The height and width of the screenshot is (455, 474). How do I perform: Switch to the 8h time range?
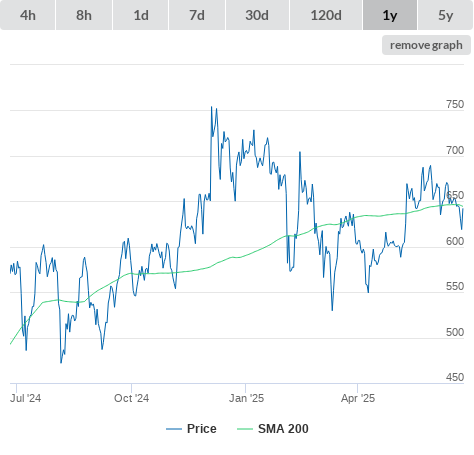pos(84,15)
